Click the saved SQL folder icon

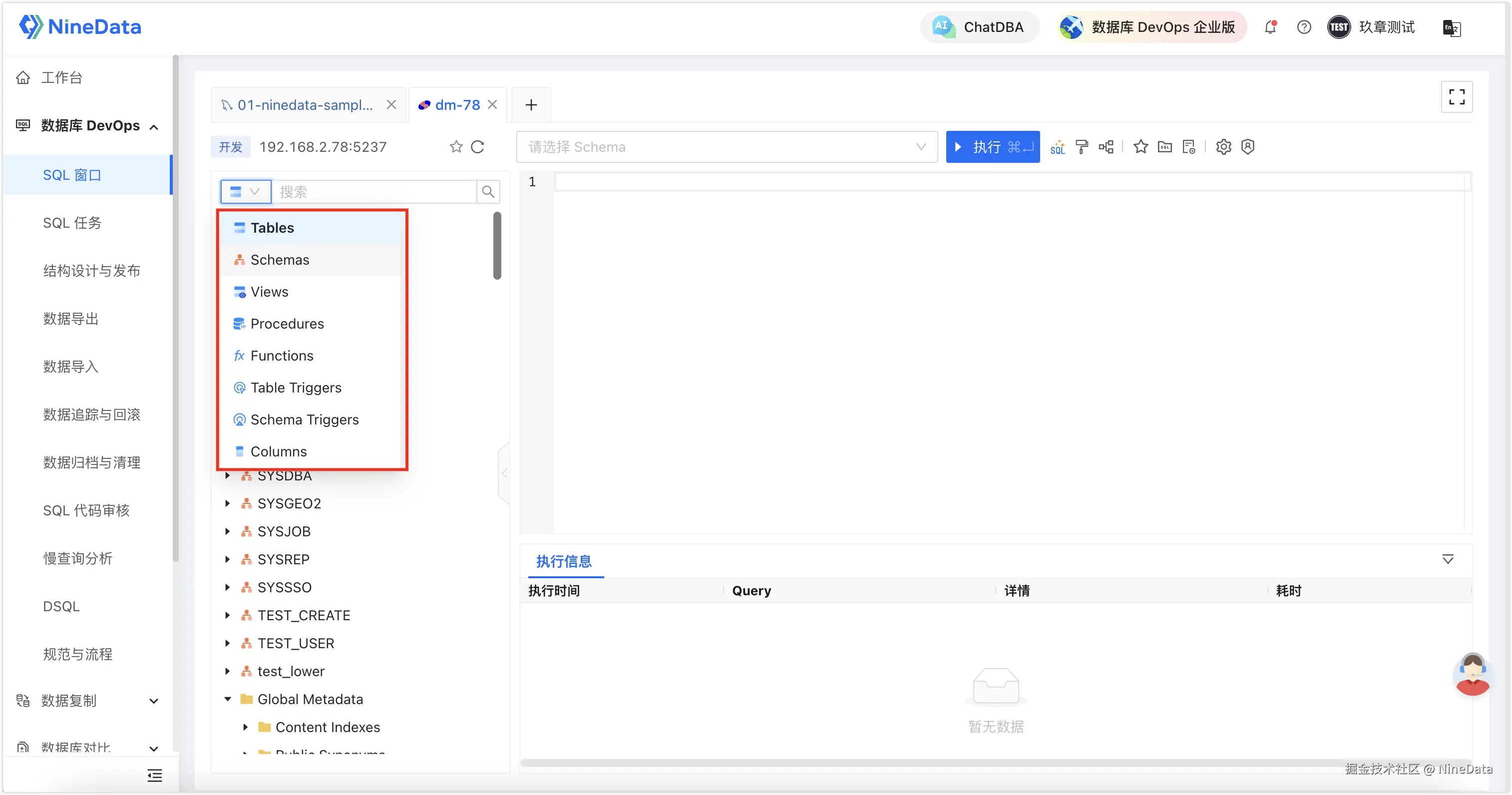[x=1164, y=147]
